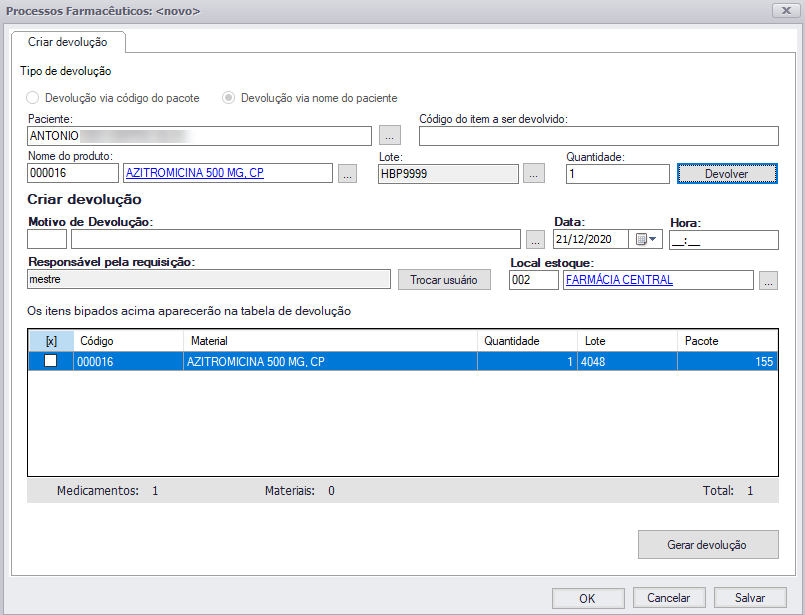
Task: Click 000016 cell in devolução table
Action: pos(128,361)
